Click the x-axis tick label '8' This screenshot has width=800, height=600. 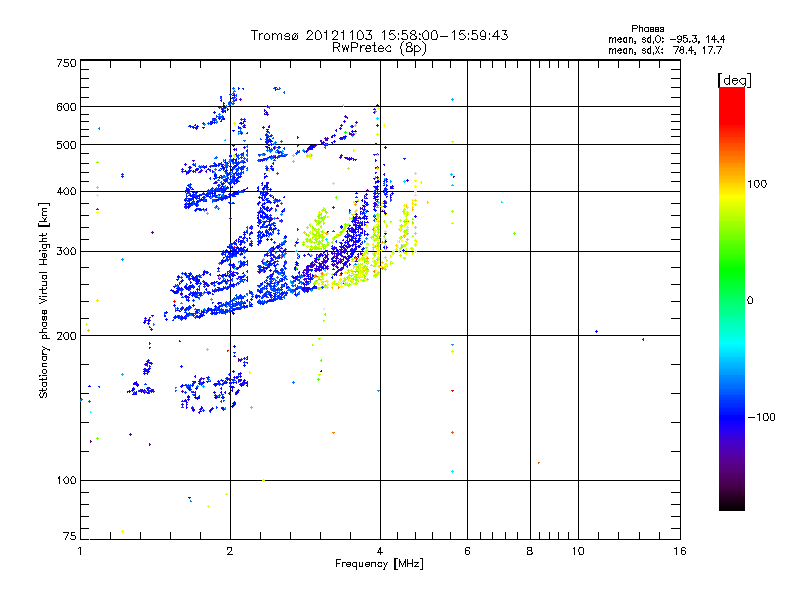[530, 552]
